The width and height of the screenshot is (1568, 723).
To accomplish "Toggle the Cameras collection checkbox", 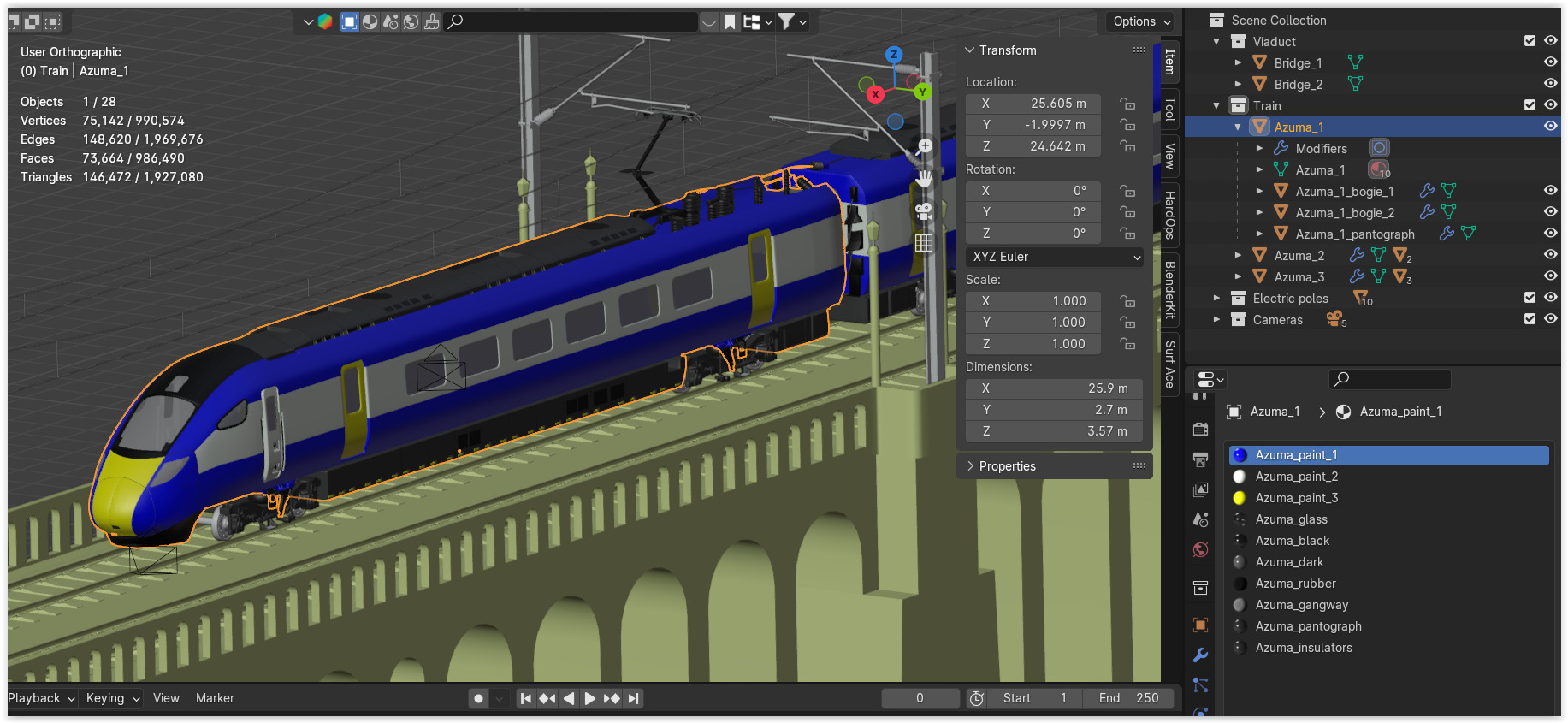I will 1530,319.
